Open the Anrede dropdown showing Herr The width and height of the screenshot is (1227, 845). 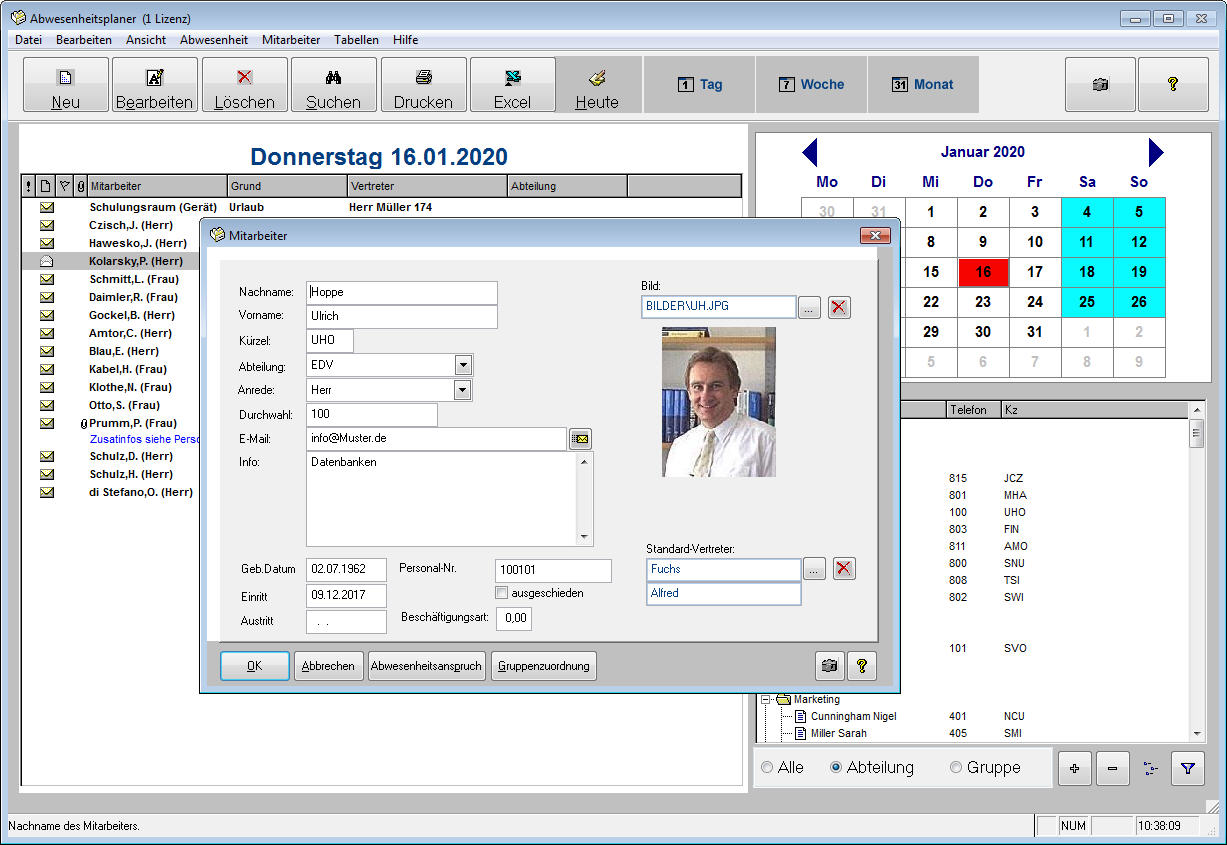(463, 390)
